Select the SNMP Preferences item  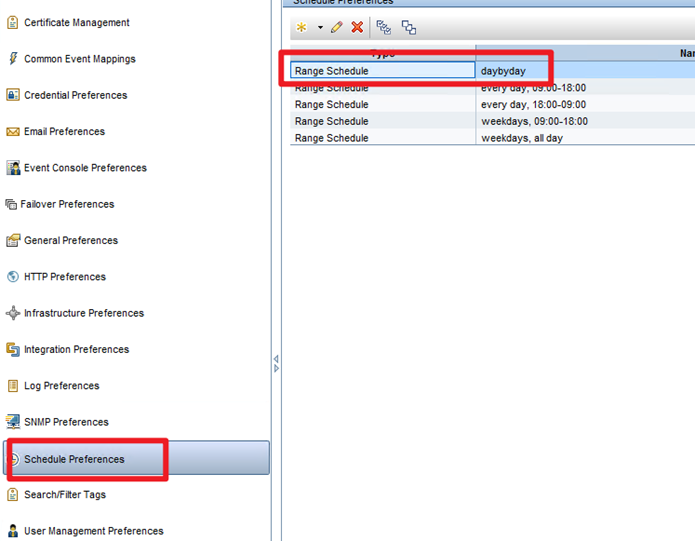(66, 422)
